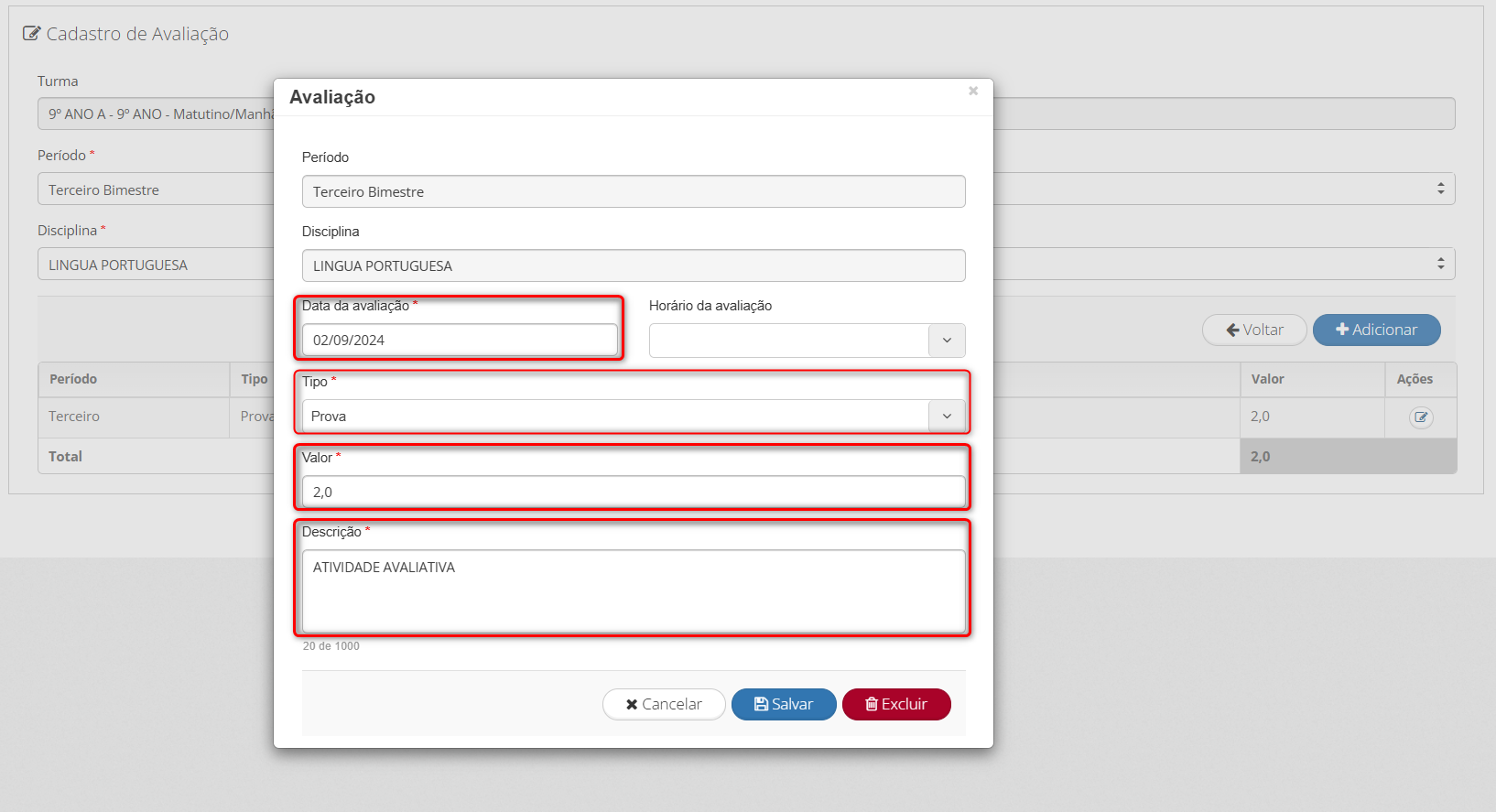Click the Salvar button

click(x=784, y=704)
